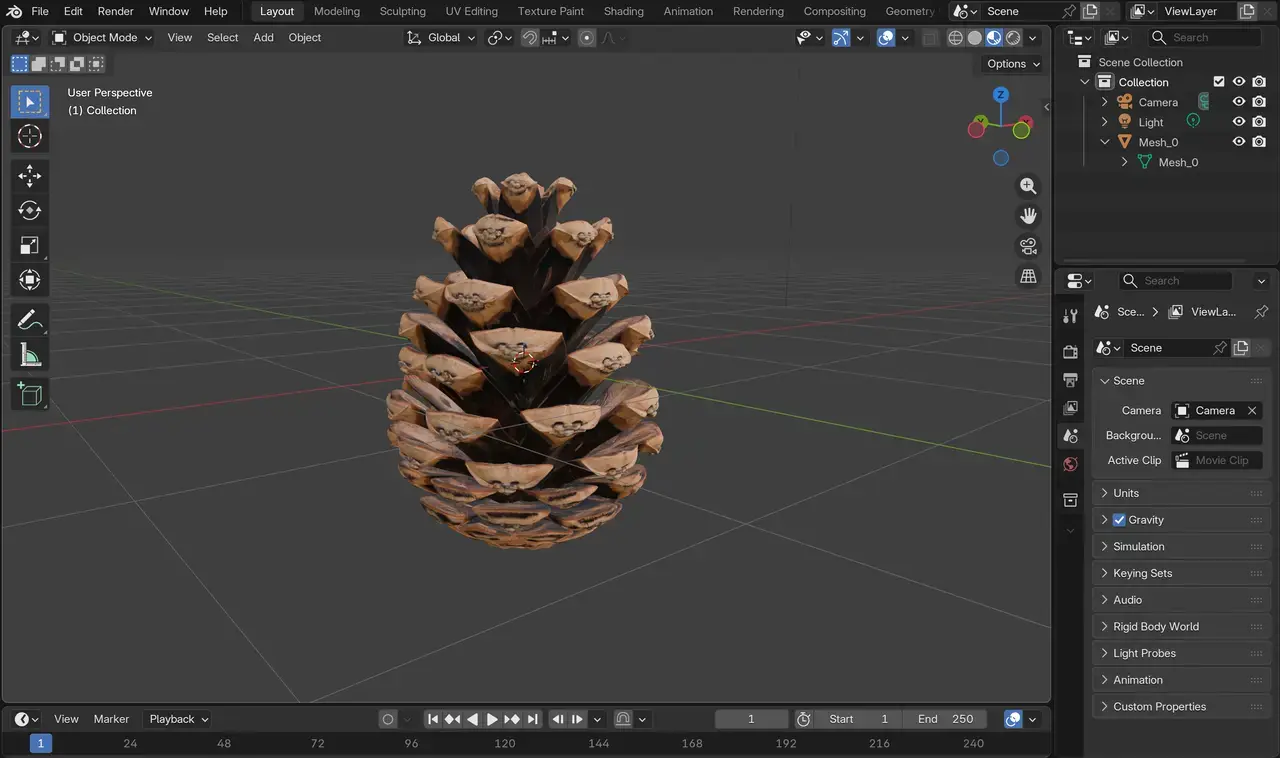Screen dimensions: 1280x758
Task: Toggle viewport overlays display
Action: pyautogui.click(x=886, y=38)
